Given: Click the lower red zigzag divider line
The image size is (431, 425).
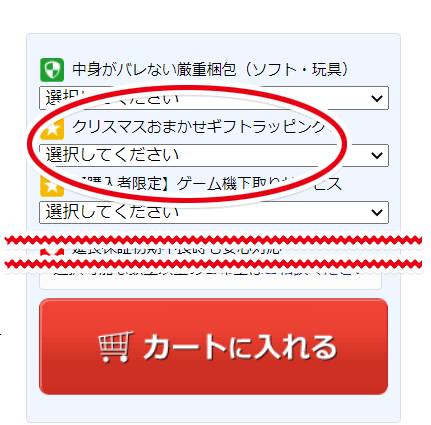Looking at the screenshot, I should click(x=213, y=265).
